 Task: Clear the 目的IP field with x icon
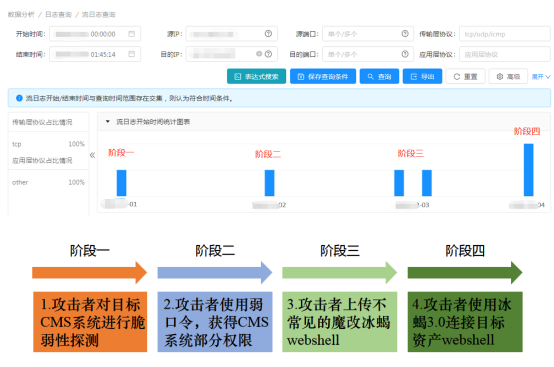259,54
